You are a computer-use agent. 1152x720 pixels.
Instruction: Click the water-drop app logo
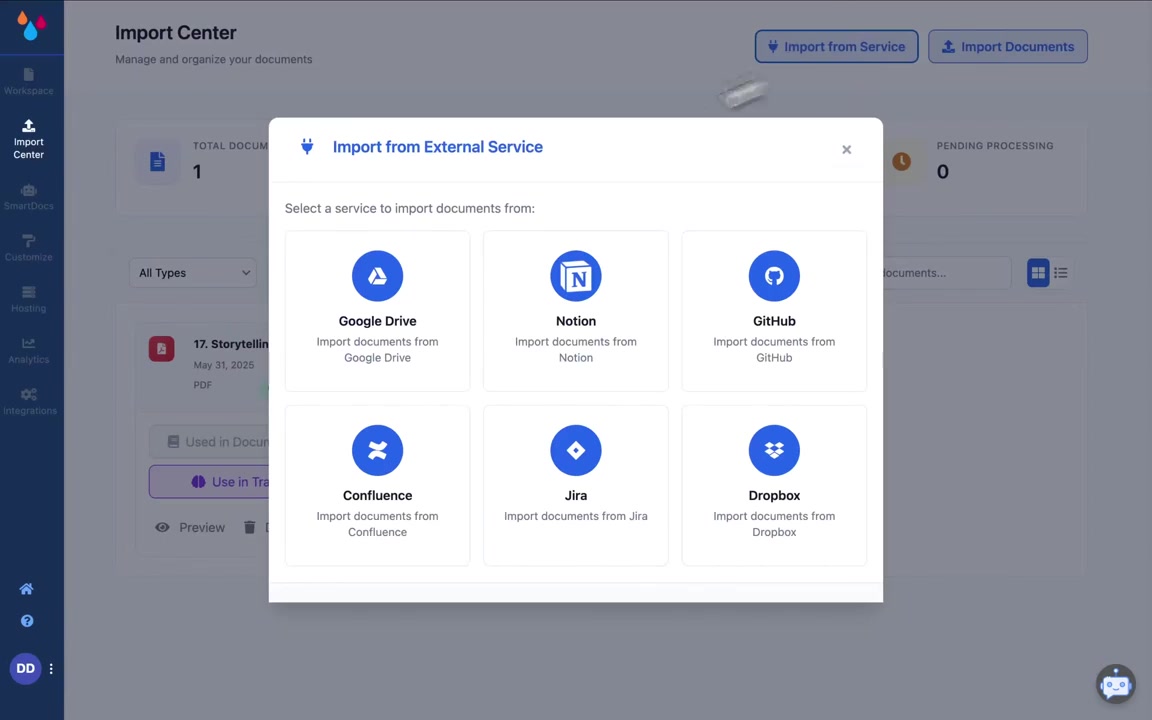click(31, 26)
